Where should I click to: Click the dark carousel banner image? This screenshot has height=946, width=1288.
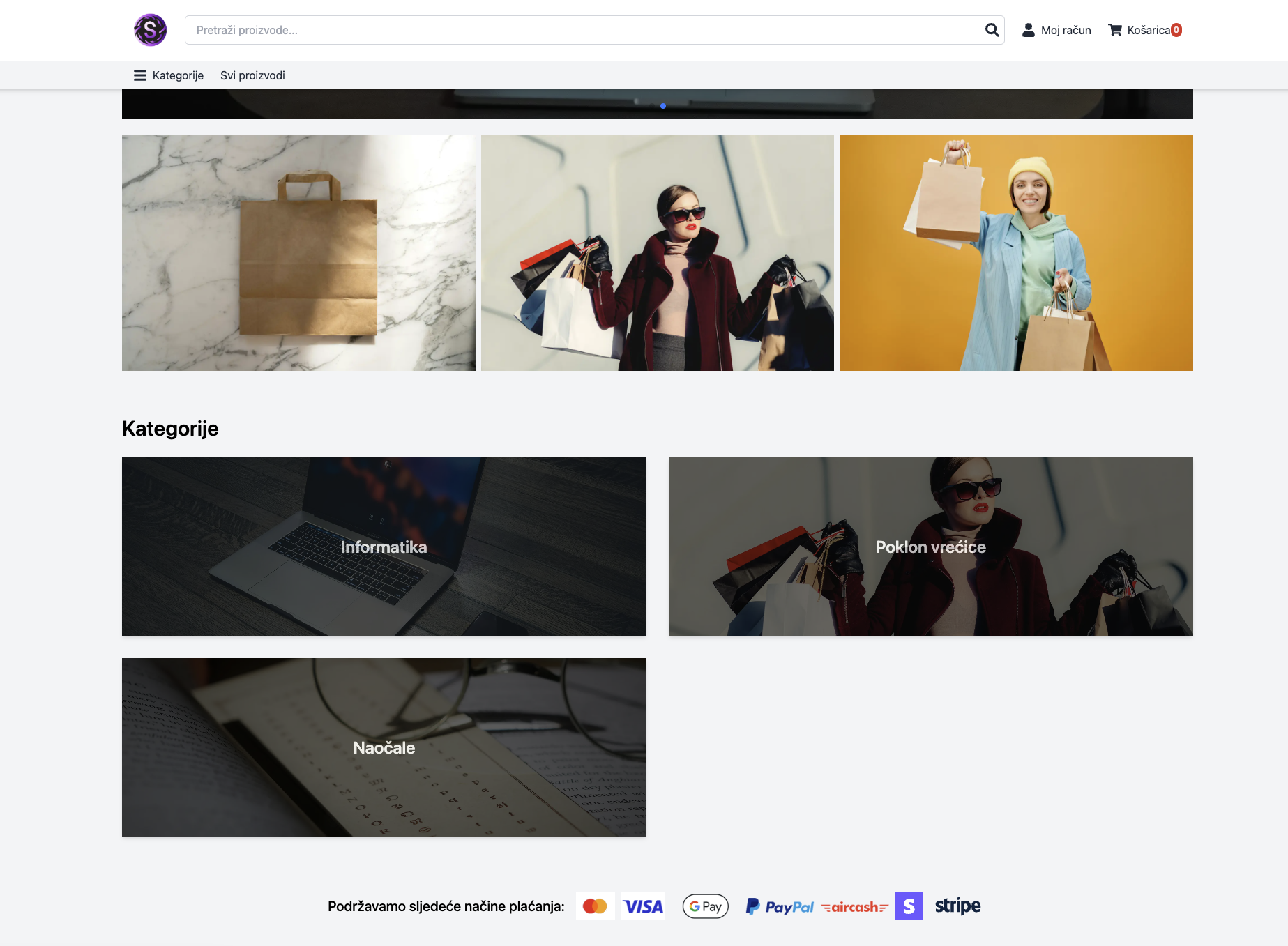point(658,104)
